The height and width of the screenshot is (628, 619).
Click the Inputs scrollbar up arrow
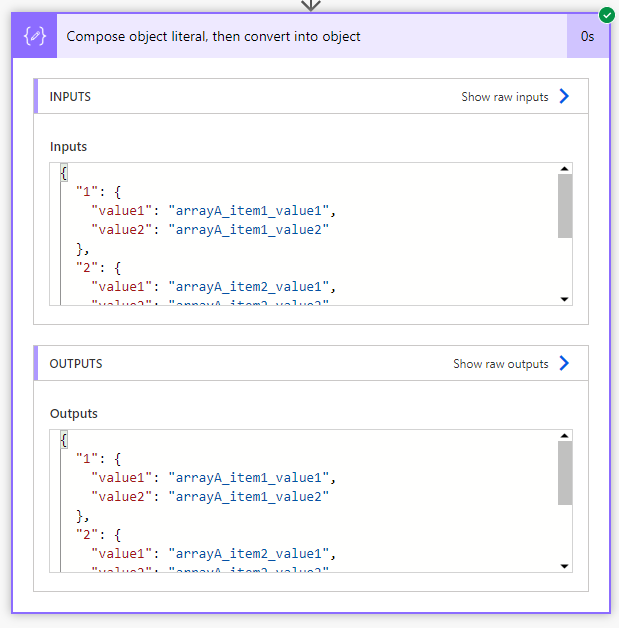point(565,169)
